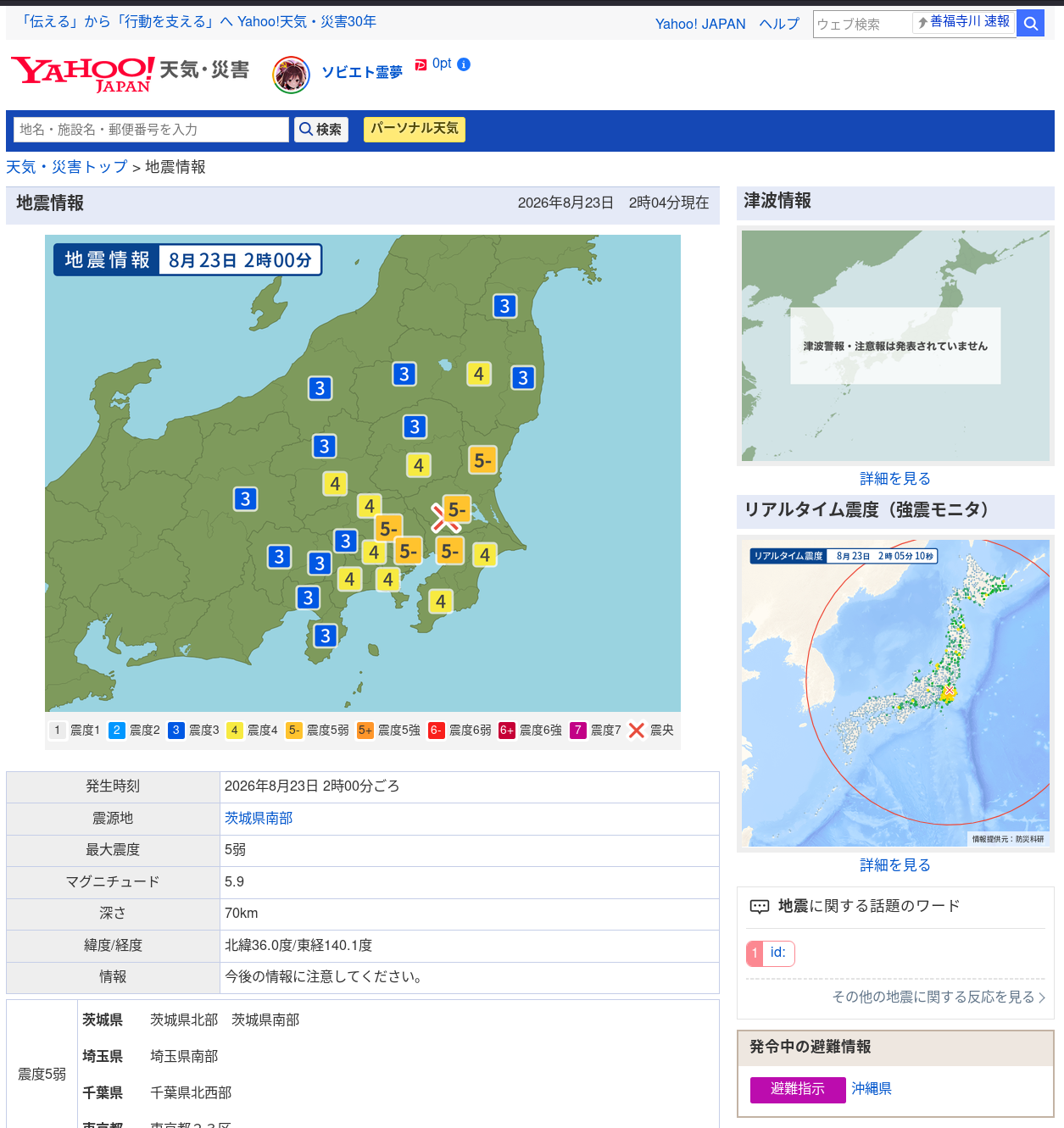The height and width of the screenshot is (1128, 1064).
Task: Expand その他の地震に関する反応を見る
Action: pos(938,997)
